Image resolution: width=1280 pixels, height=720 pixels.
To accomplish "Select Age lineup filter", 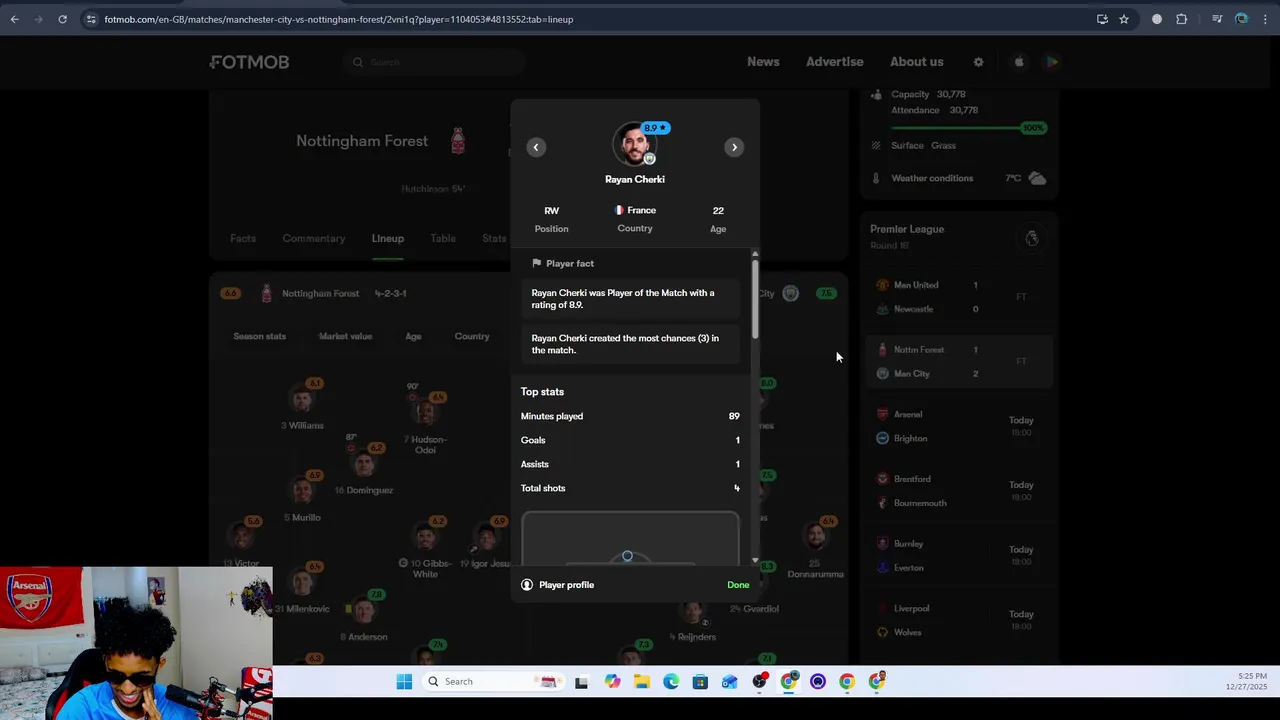I will click(x=413, y=336).
